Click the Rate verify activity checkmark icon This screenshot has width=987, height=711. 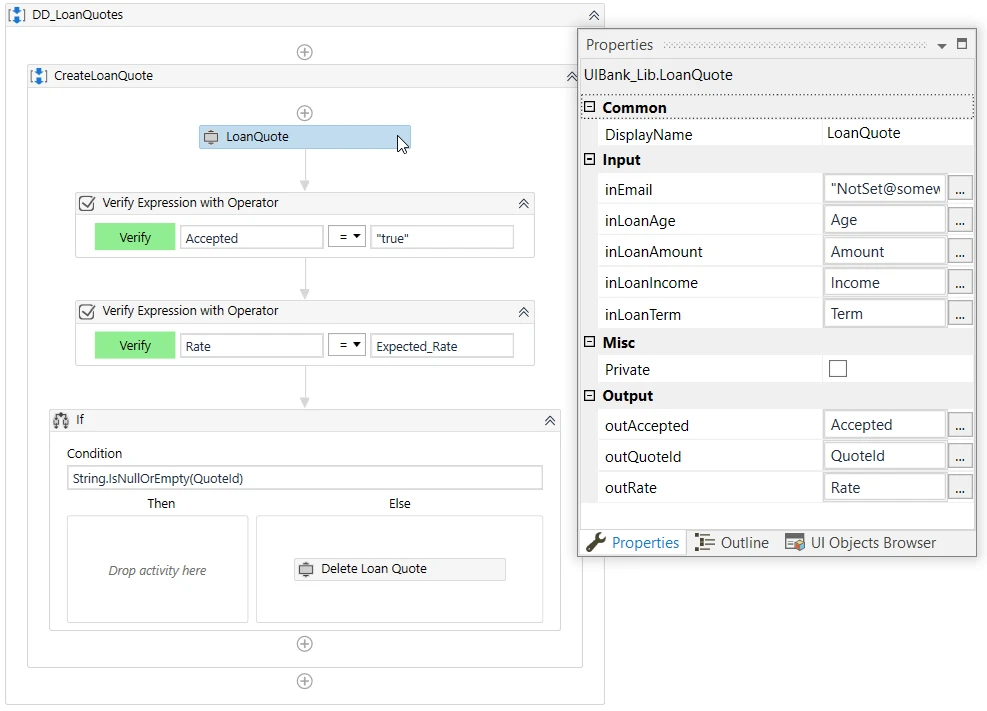(87, 311)
